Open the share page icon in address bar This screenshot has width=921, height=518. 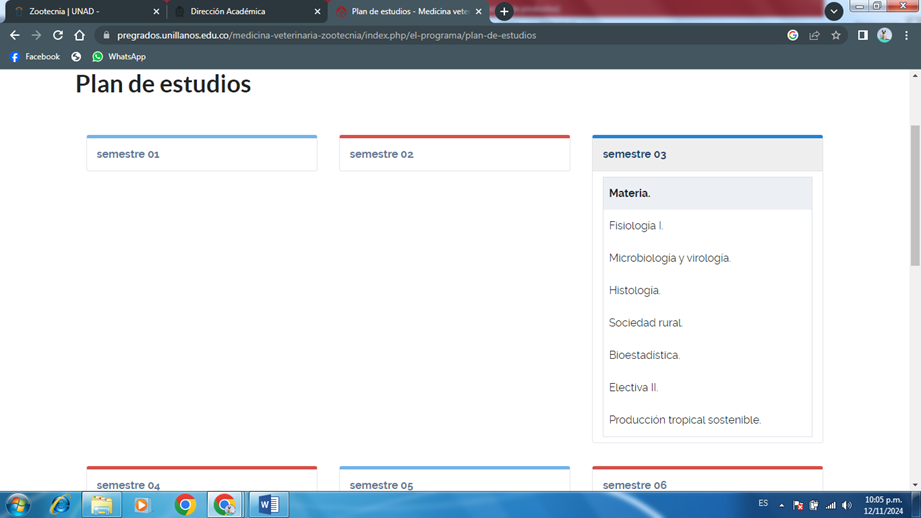pyautogui.click(x=814, y=35)
